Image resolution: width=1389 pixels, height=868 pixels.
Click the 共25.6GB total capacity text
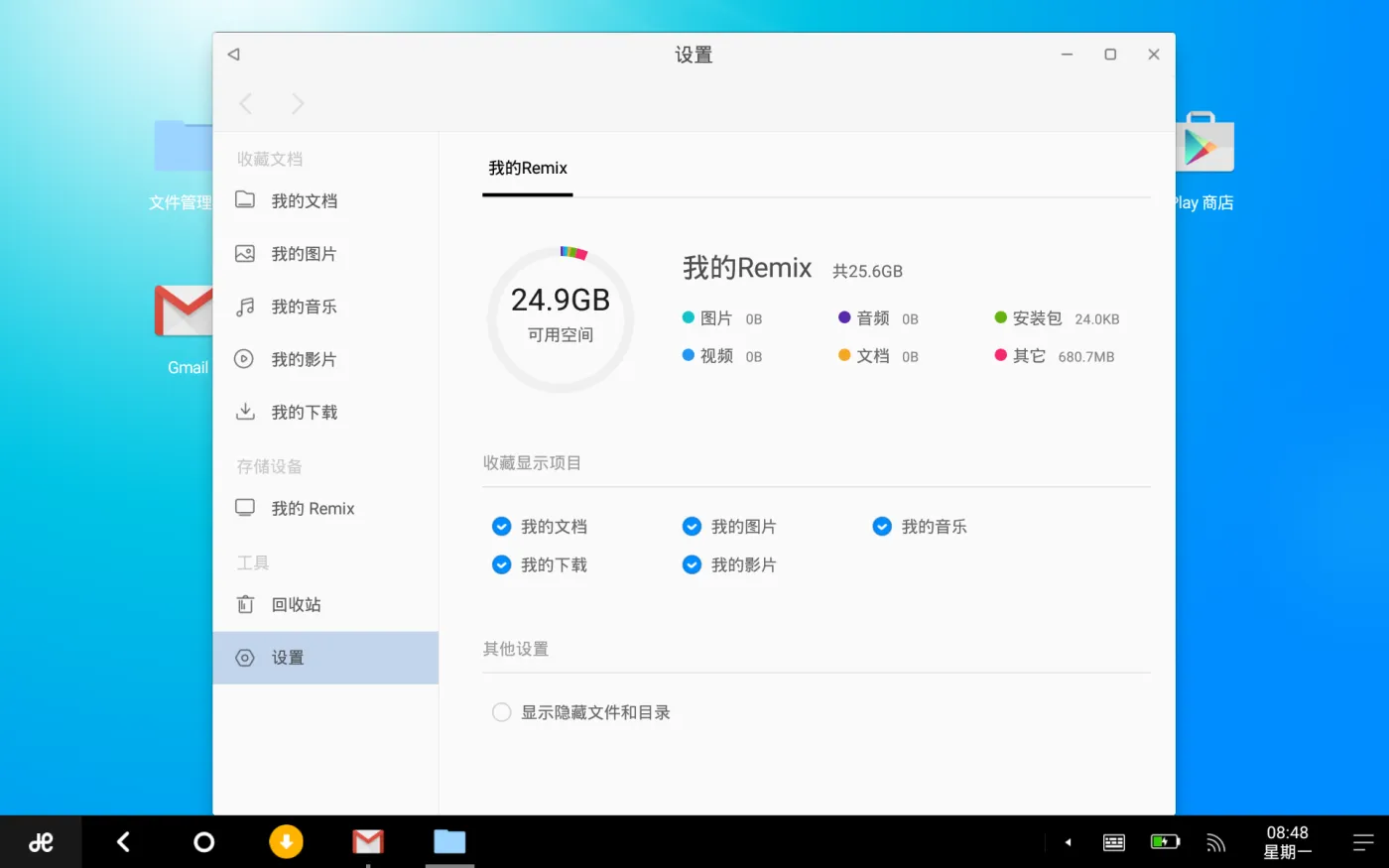click(867, 271)
